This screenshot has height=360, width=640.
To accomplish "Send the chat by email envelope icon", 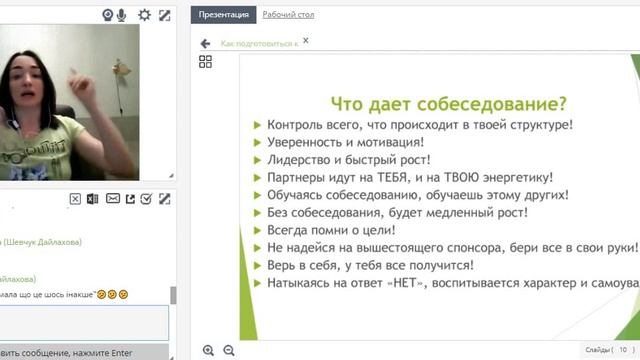I will [113, 198].
